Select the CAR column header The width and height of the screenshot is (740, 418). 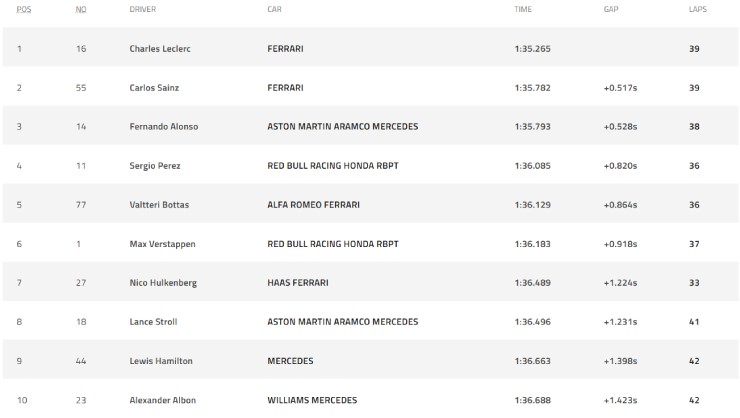tap(274, 9)
